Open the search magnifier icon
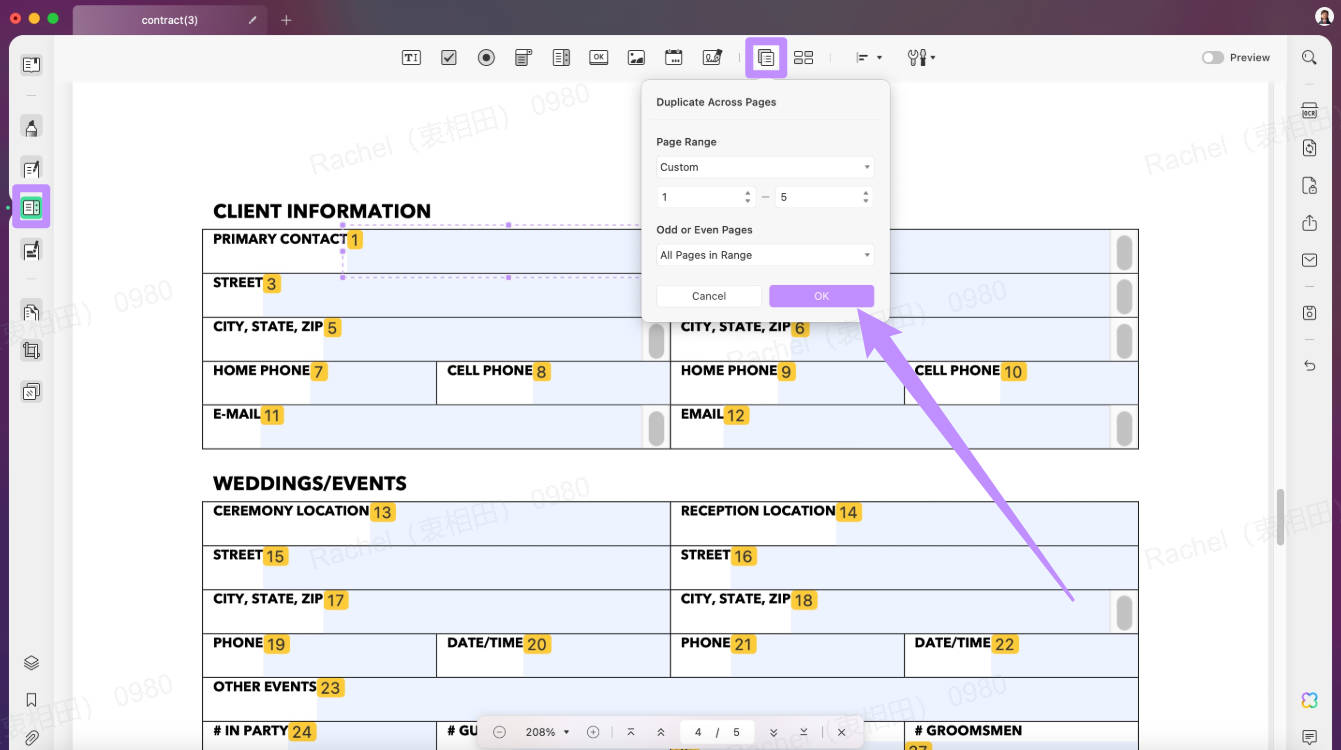Screen dimensions: 1341x750 tap(1309, 58)
